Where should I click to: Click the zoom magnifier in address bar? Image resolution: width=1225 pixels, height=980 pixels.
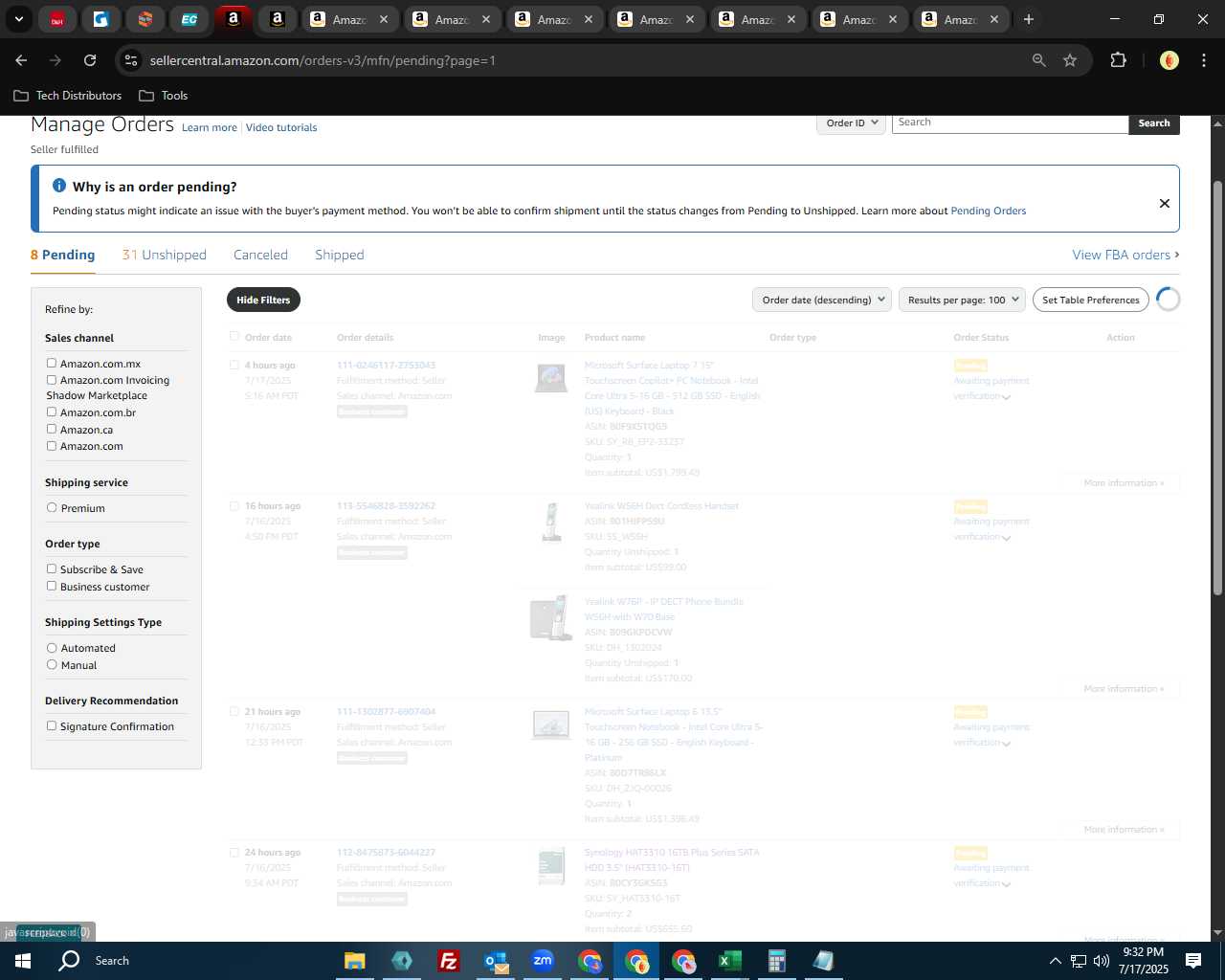1038,60
